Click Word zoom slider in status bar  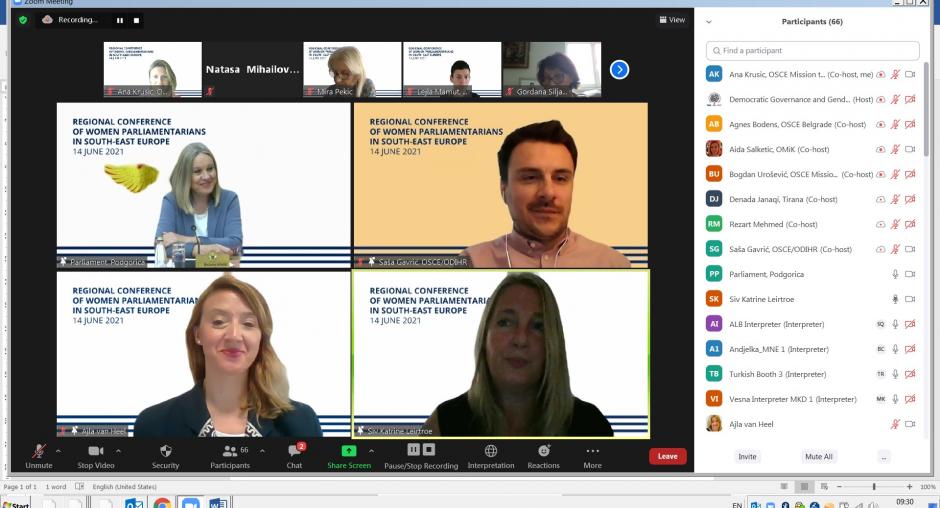click(874, 486)
